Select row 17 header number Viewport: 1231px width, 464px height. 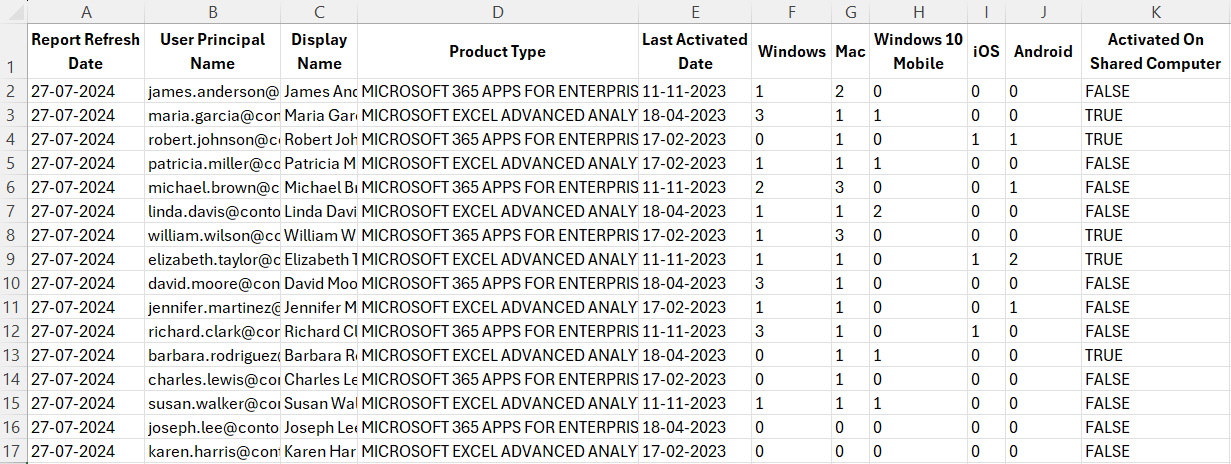coord(13,451)
